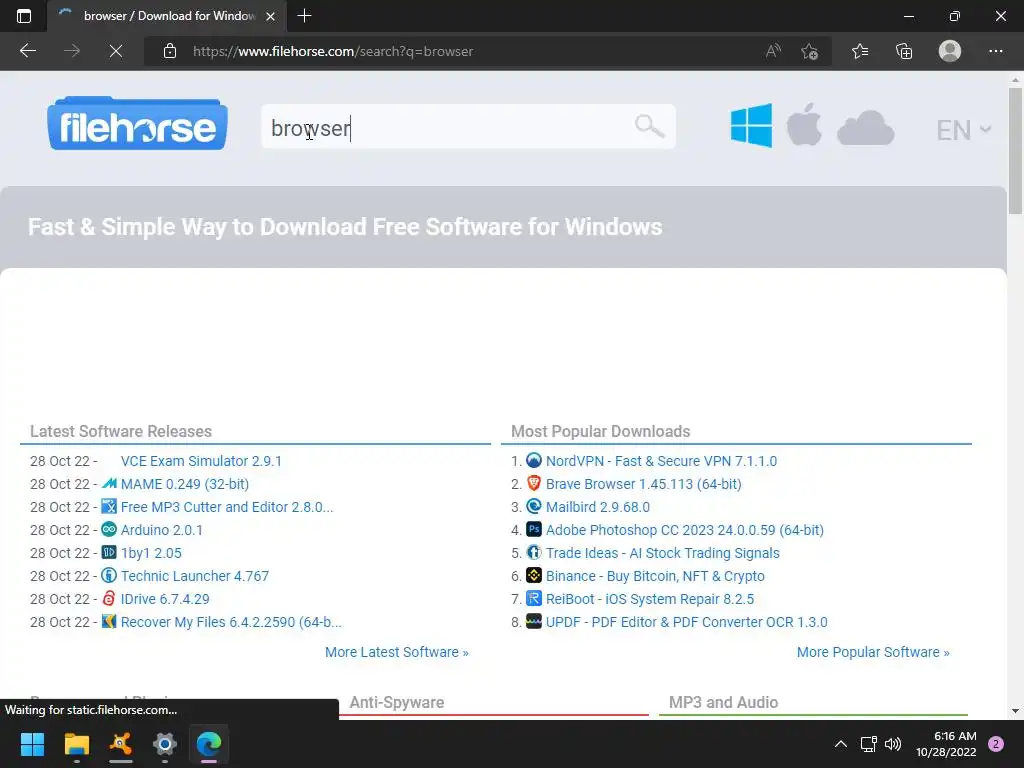Click the address bar URL
The height and width of the screenshot is (768, 1024).
point(333,51)
